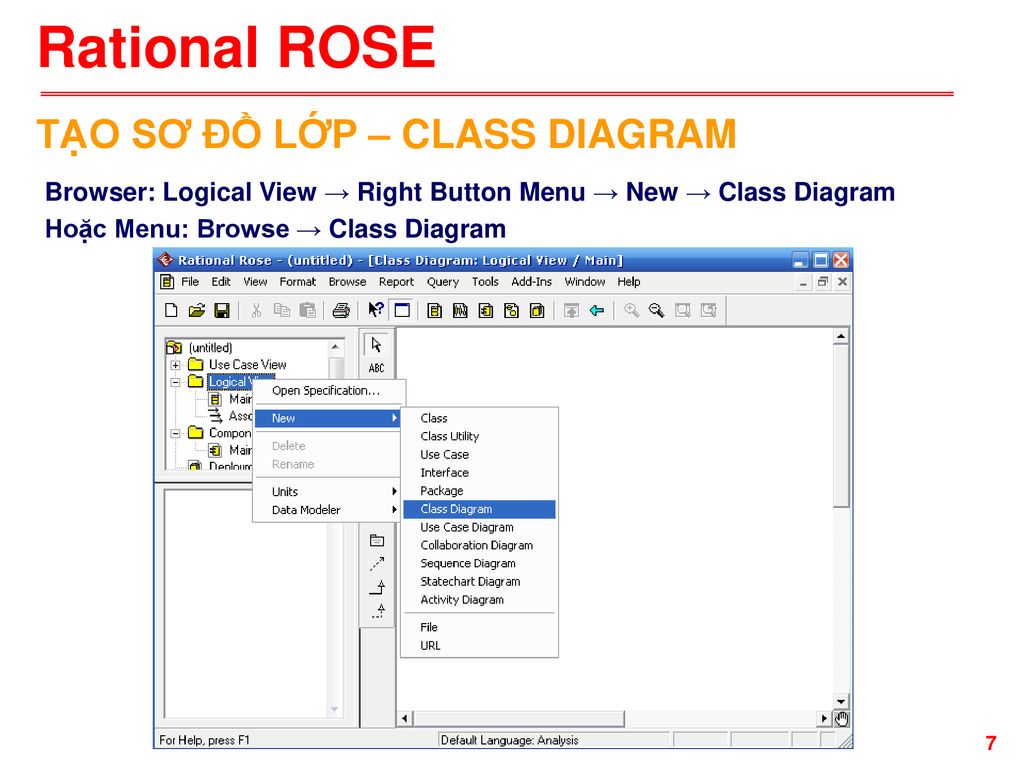The width and height of the screenshot is (1024, 768).
Task: Activate the Context Help arrow-question icon
Action: click(376, 310)
